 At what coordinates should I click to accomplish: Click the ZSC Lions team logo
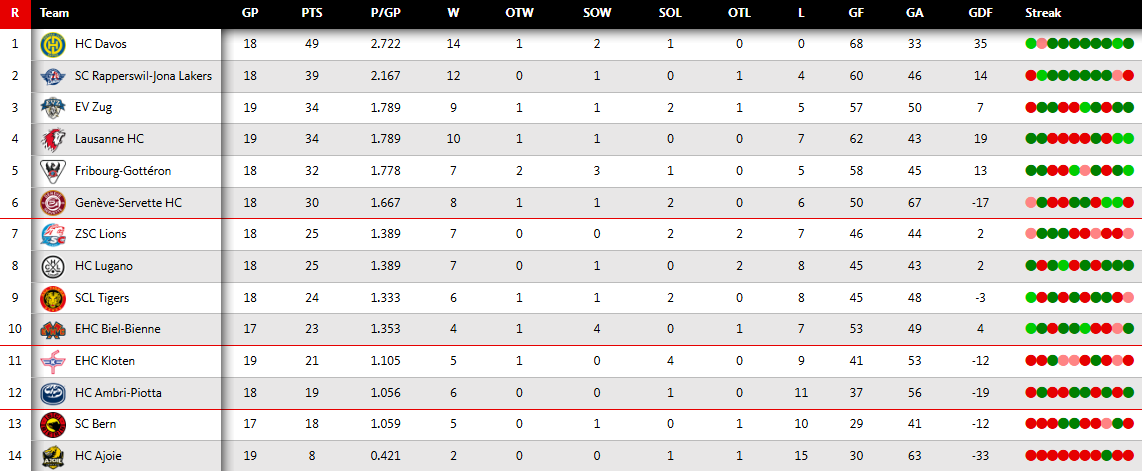[52, 234]
